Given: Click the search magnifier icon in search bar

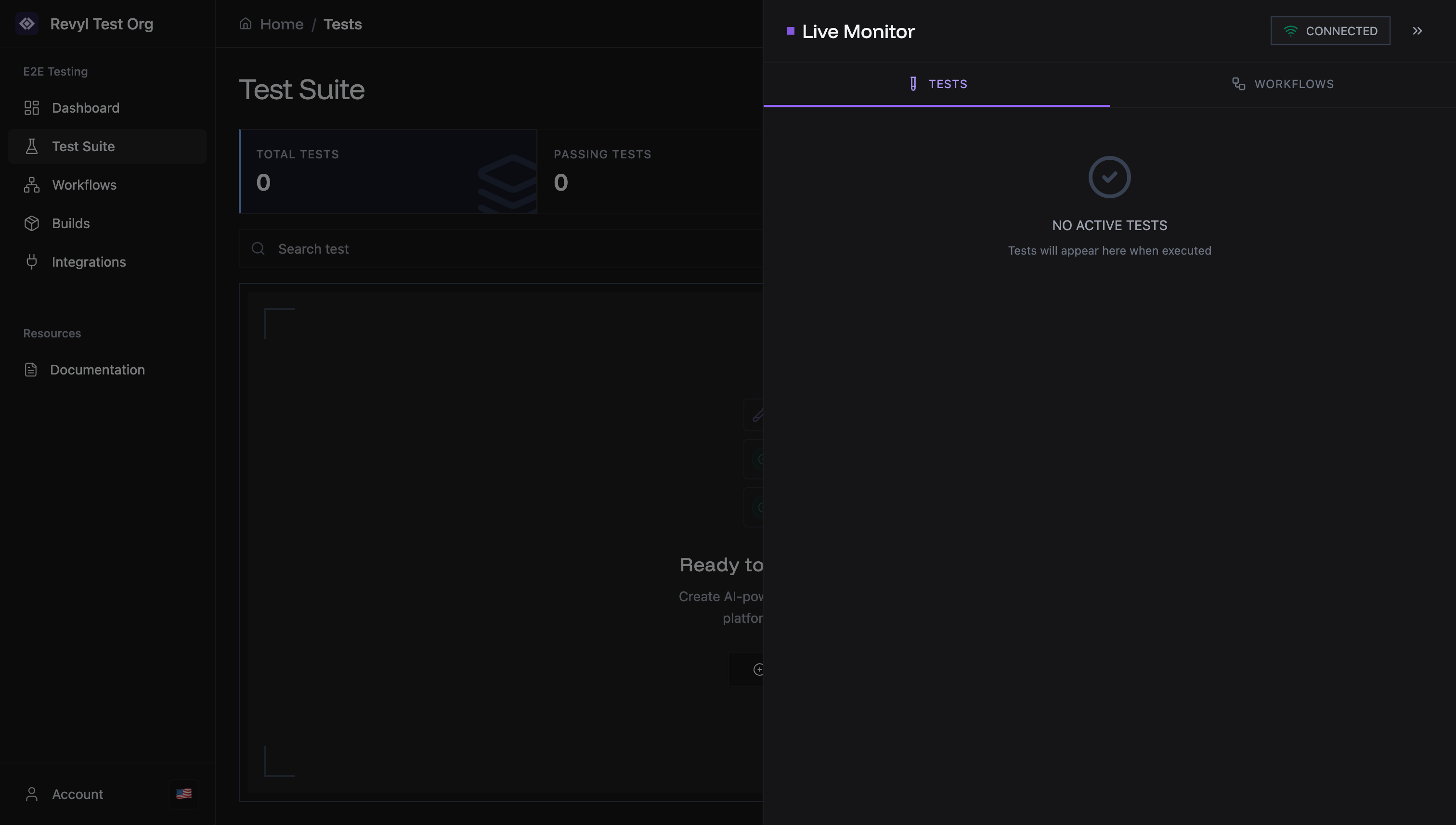Looking at the screenshot, I should point(259,248).
